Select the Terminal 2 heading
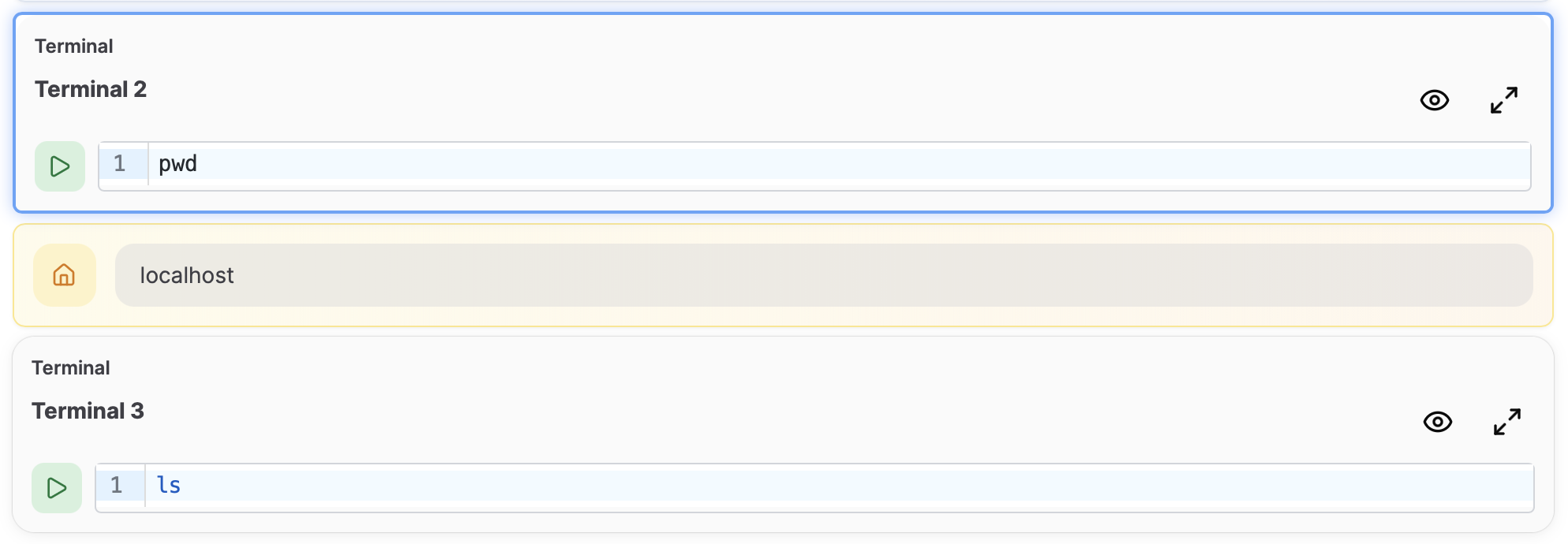Screen dimensions: 1568x544 pyautogui.click(x=90, y=89)
